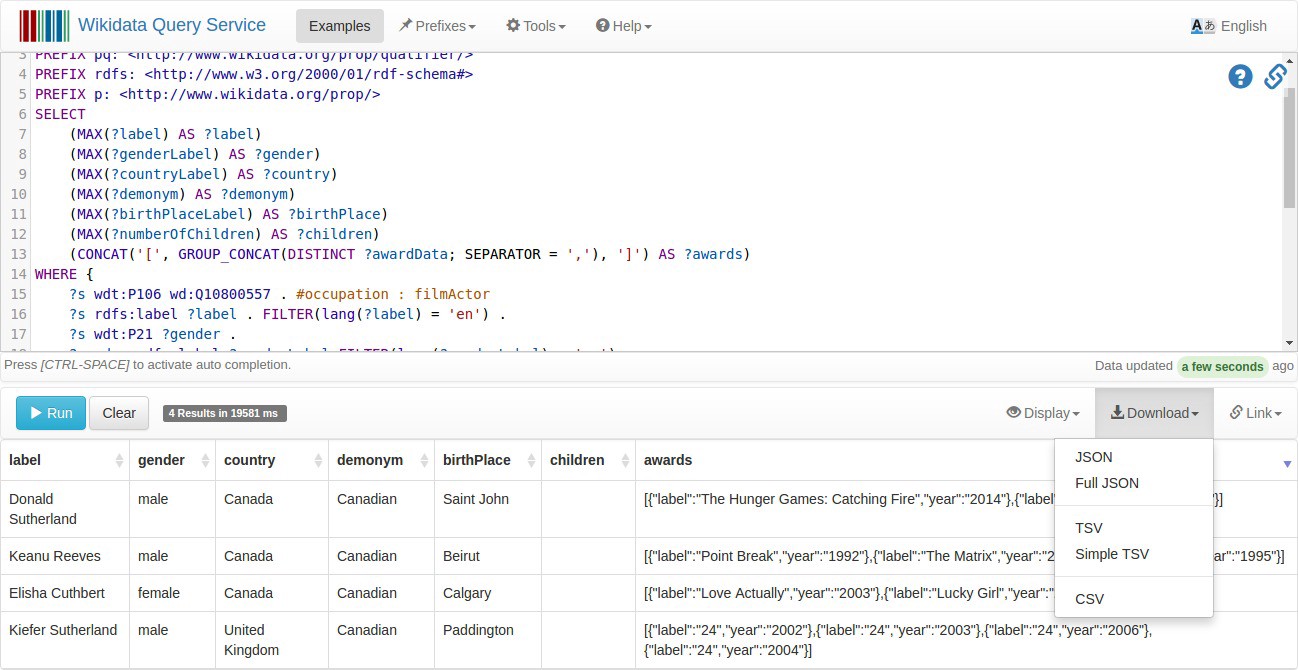
Task: Open the query help question-mark icon
Action: (1240, 76)
